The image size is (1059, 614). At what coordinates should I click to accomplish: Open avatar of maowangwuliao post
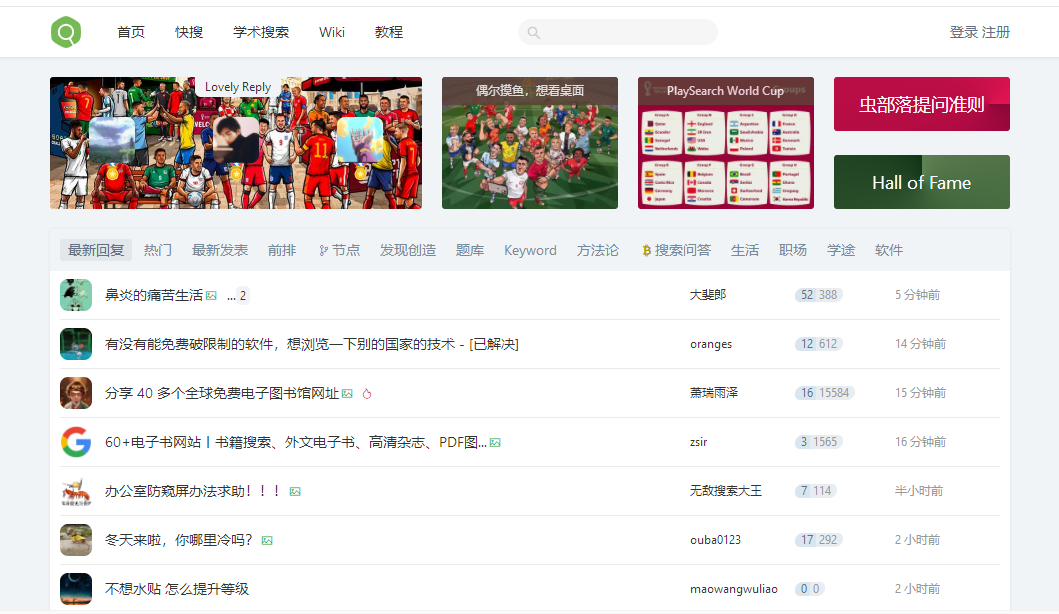tap(76, 589)
